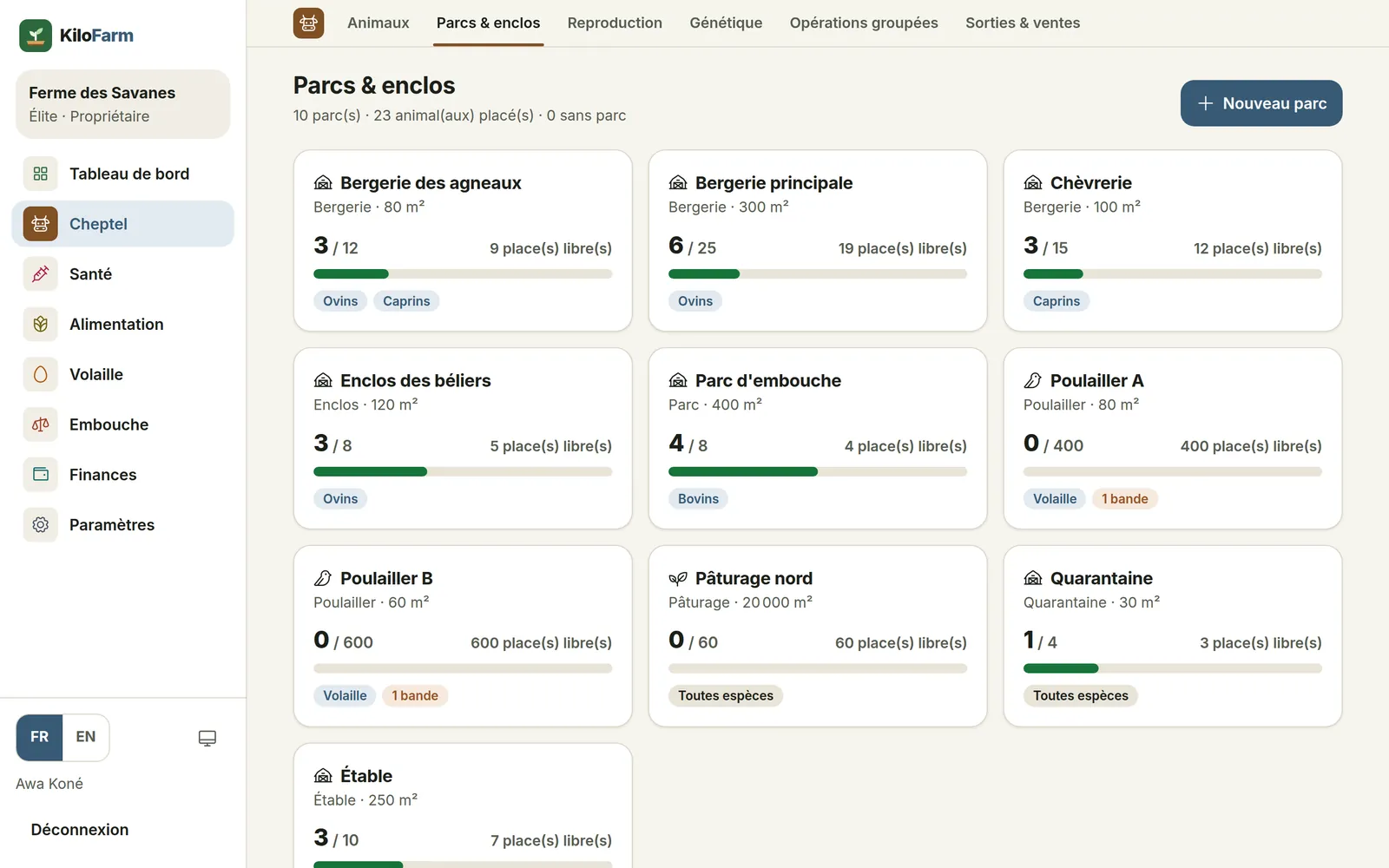This screenshot has height=868, width=1389.
Task: Click the sprout icon on Pâturage nord
Action: 678,579
